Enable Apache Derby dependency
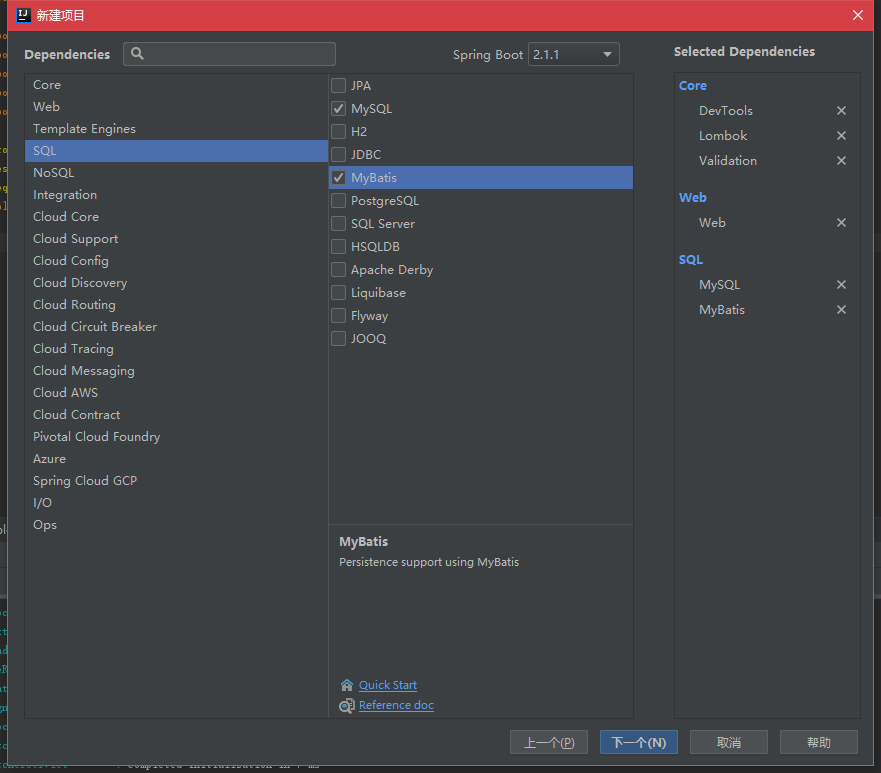This screenshot has width=881, height=773. (x=338, y=270)
